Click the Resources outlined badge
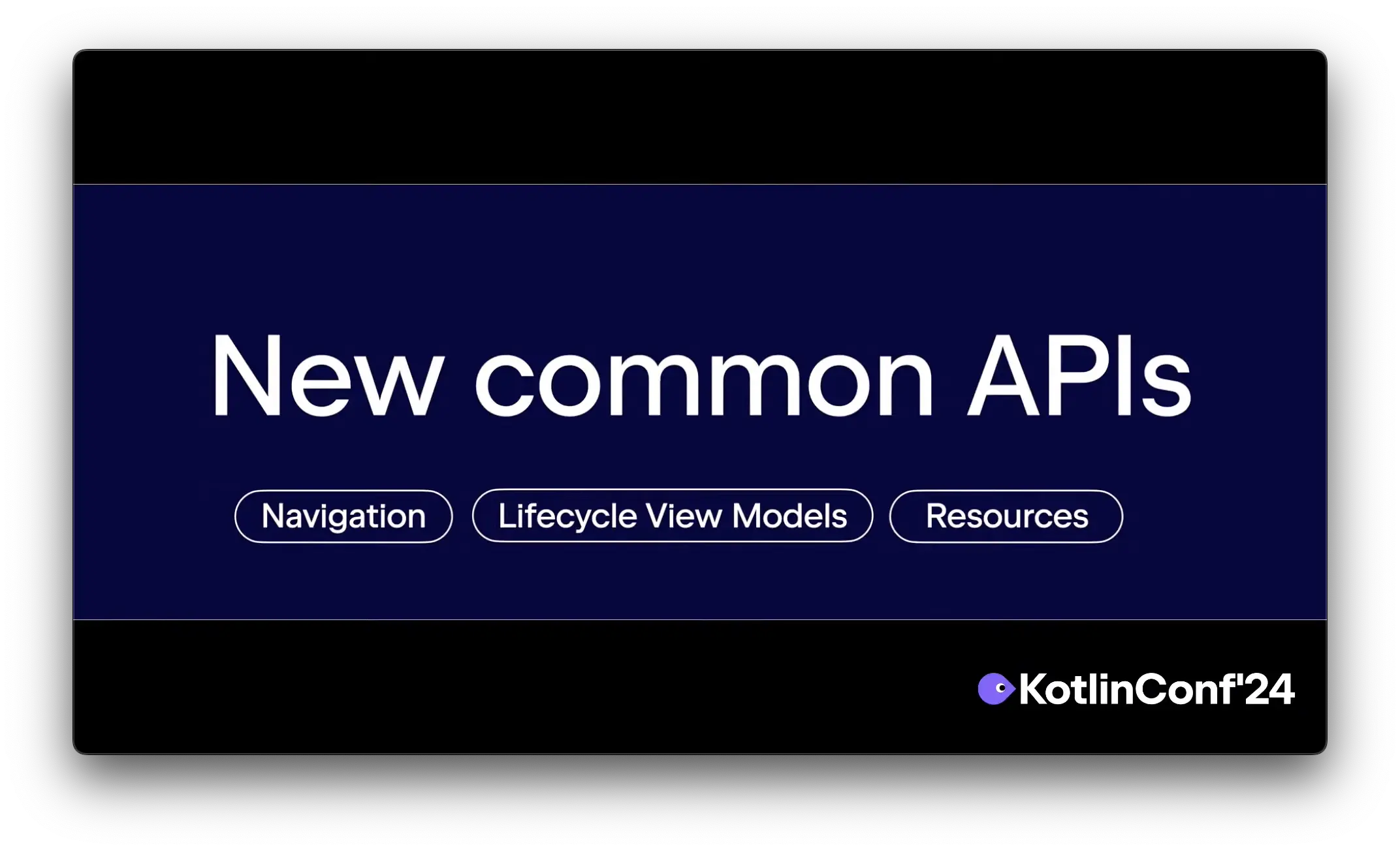 [1006, 516]
